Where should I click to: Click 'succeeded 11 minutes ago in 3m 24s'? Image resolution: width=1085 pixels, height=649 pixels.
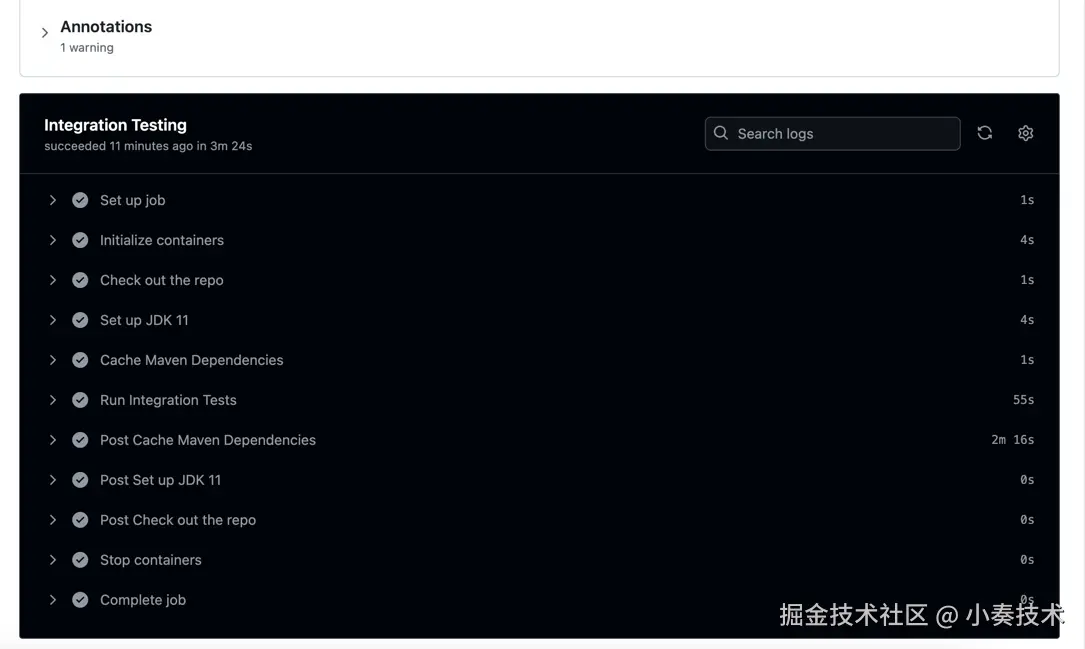click(x=148, y=146)
